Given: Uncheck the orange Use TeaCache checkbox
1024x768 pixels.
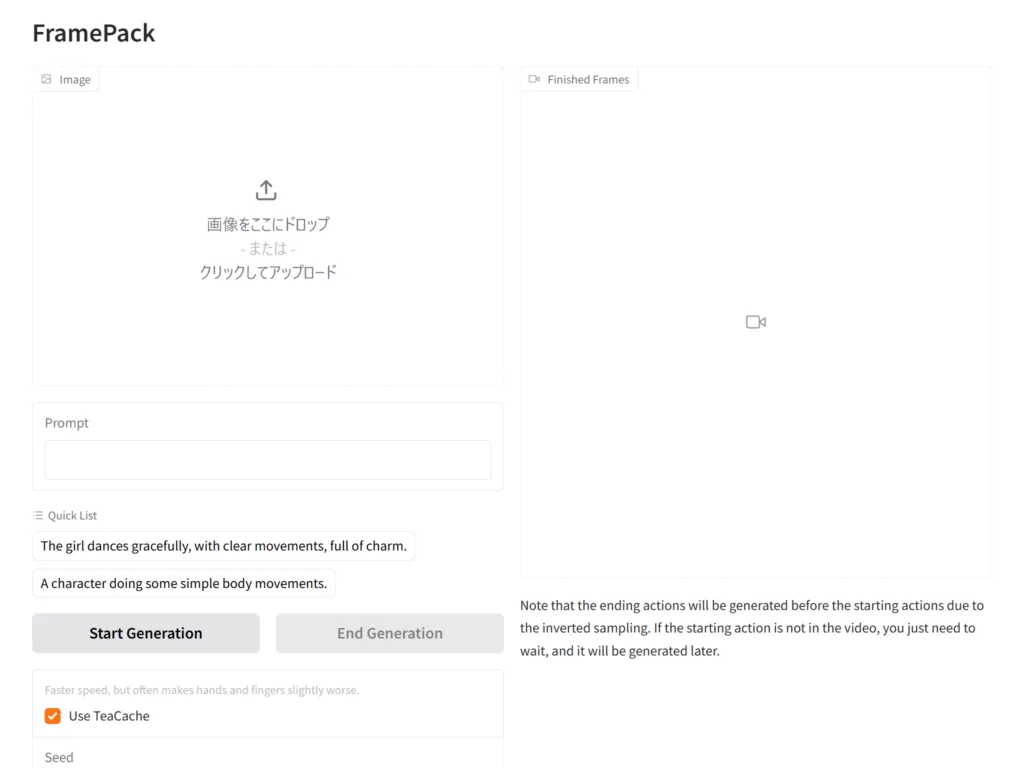Looking at the screenshot, I should 53,716.
